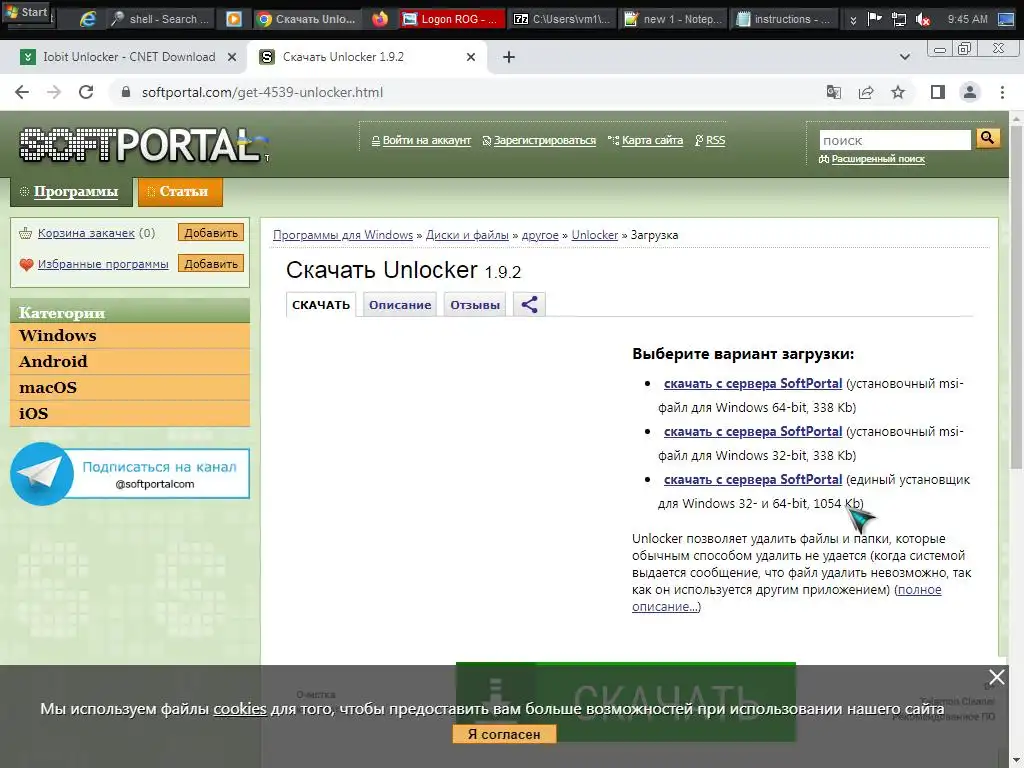This screenshot has width=1024, height=768.
Task: Open the RSS link
Action: (x=715, y=140)
